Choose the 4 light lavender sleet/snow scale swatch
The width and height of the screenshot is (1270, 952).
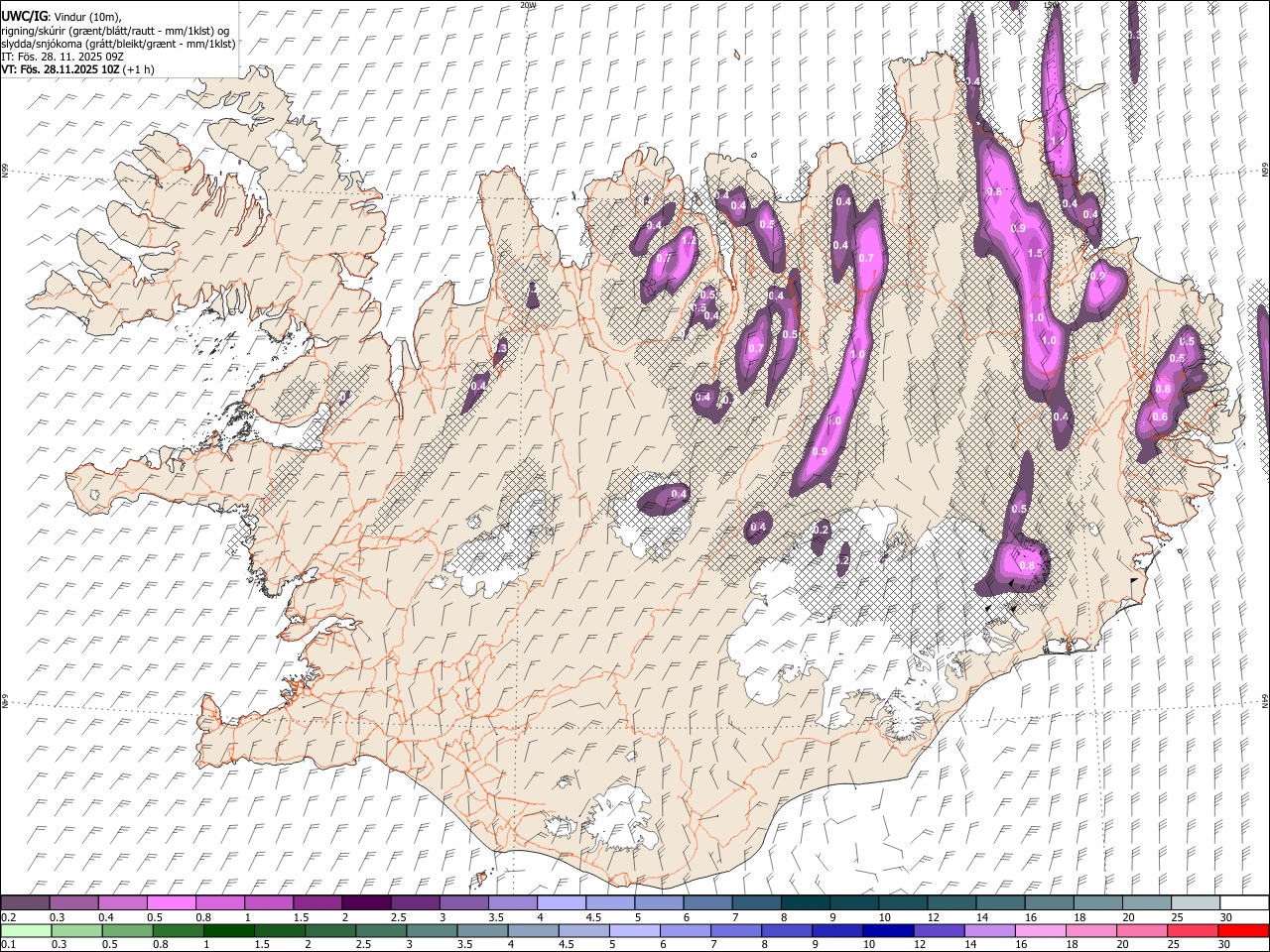click(x=560, y=902)
